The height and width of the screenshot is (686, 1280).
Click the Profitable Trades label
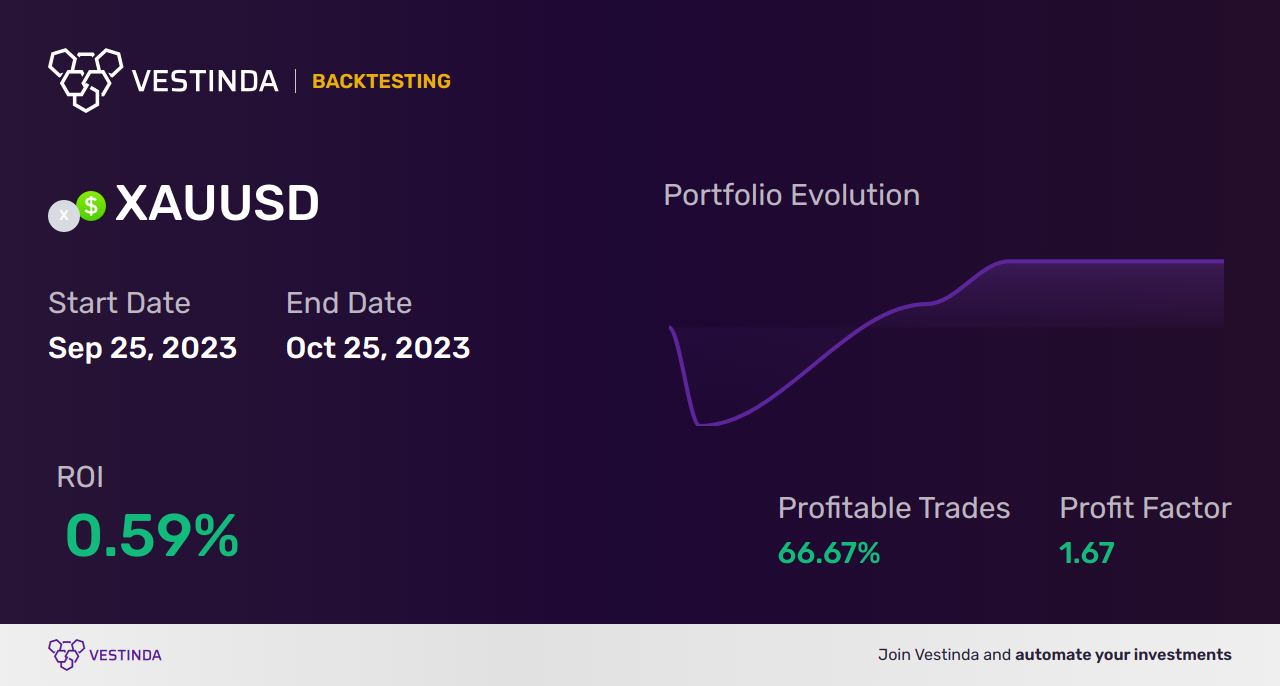(x=894, y=508)
